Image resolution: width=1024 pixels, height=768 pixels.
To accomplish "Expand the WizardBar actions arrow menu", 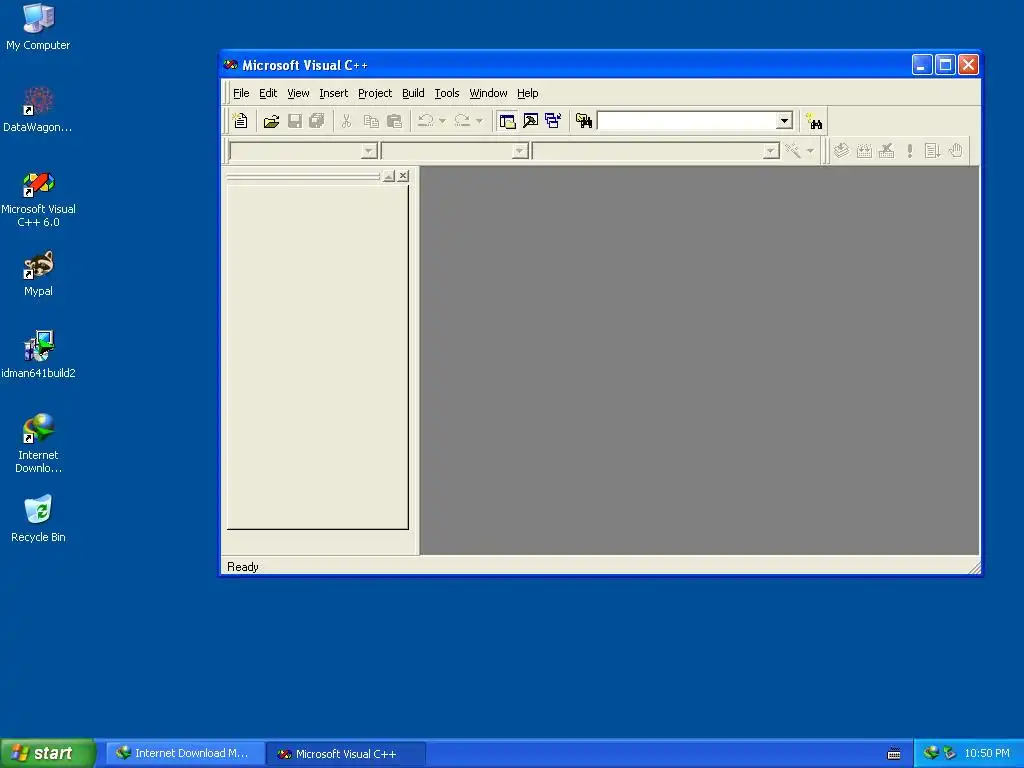I will (x=810, y=151).
